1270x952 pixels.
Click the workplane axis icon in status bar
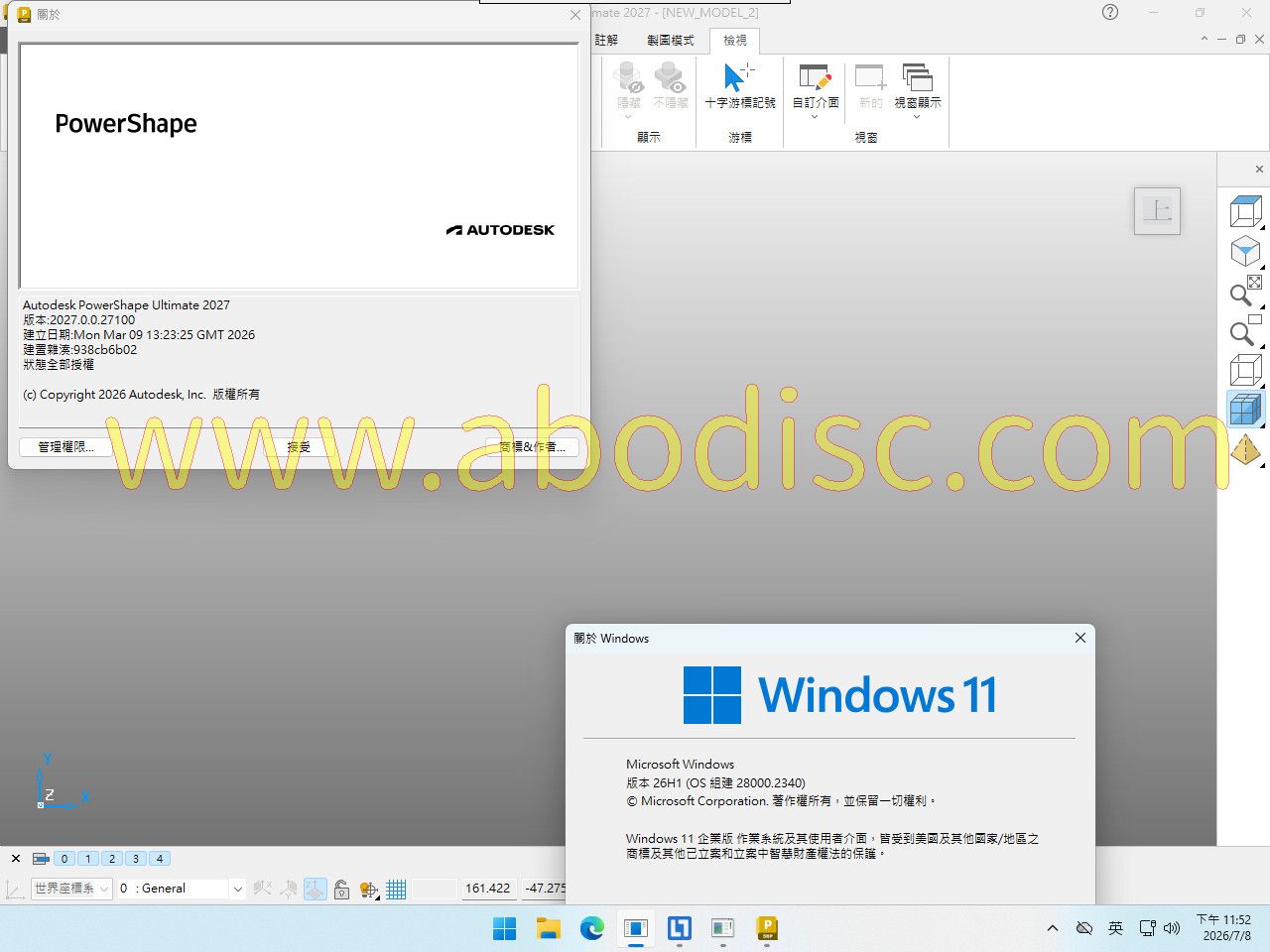[x=15, y=889]
